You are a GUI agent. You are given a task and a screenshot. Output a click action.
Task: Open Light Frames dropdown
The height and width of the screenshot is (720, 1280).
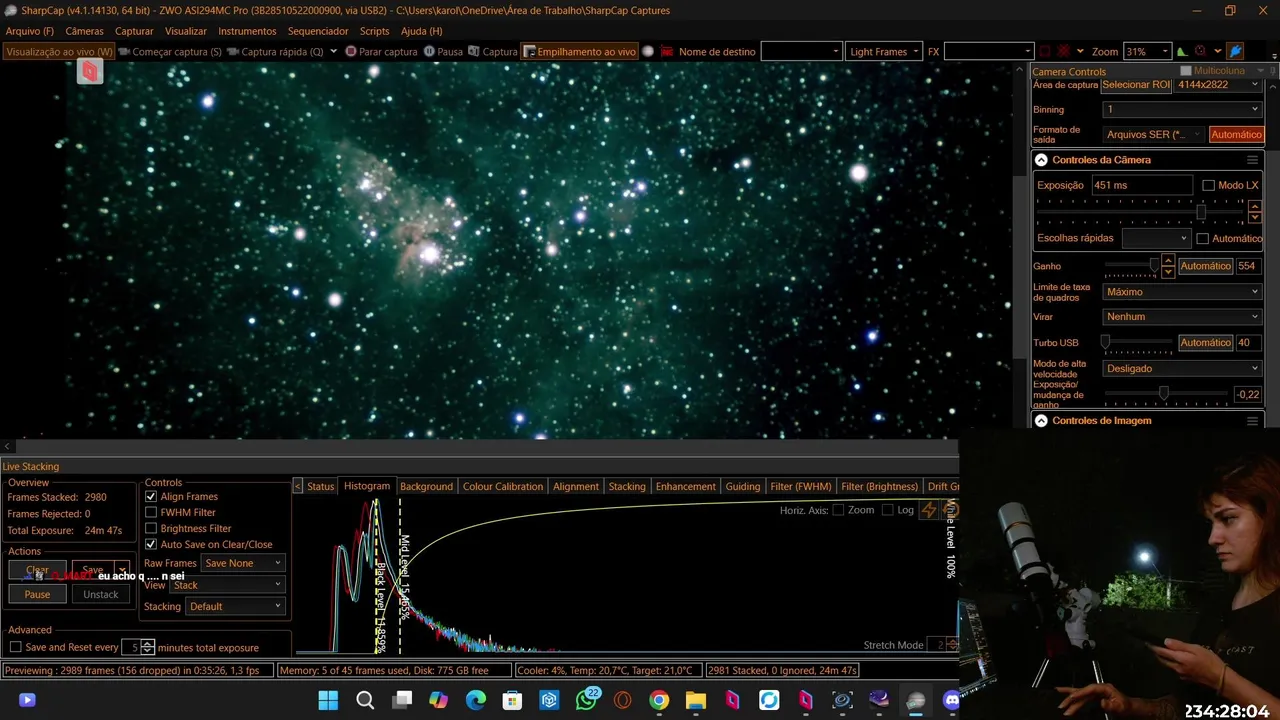(884, 51)
